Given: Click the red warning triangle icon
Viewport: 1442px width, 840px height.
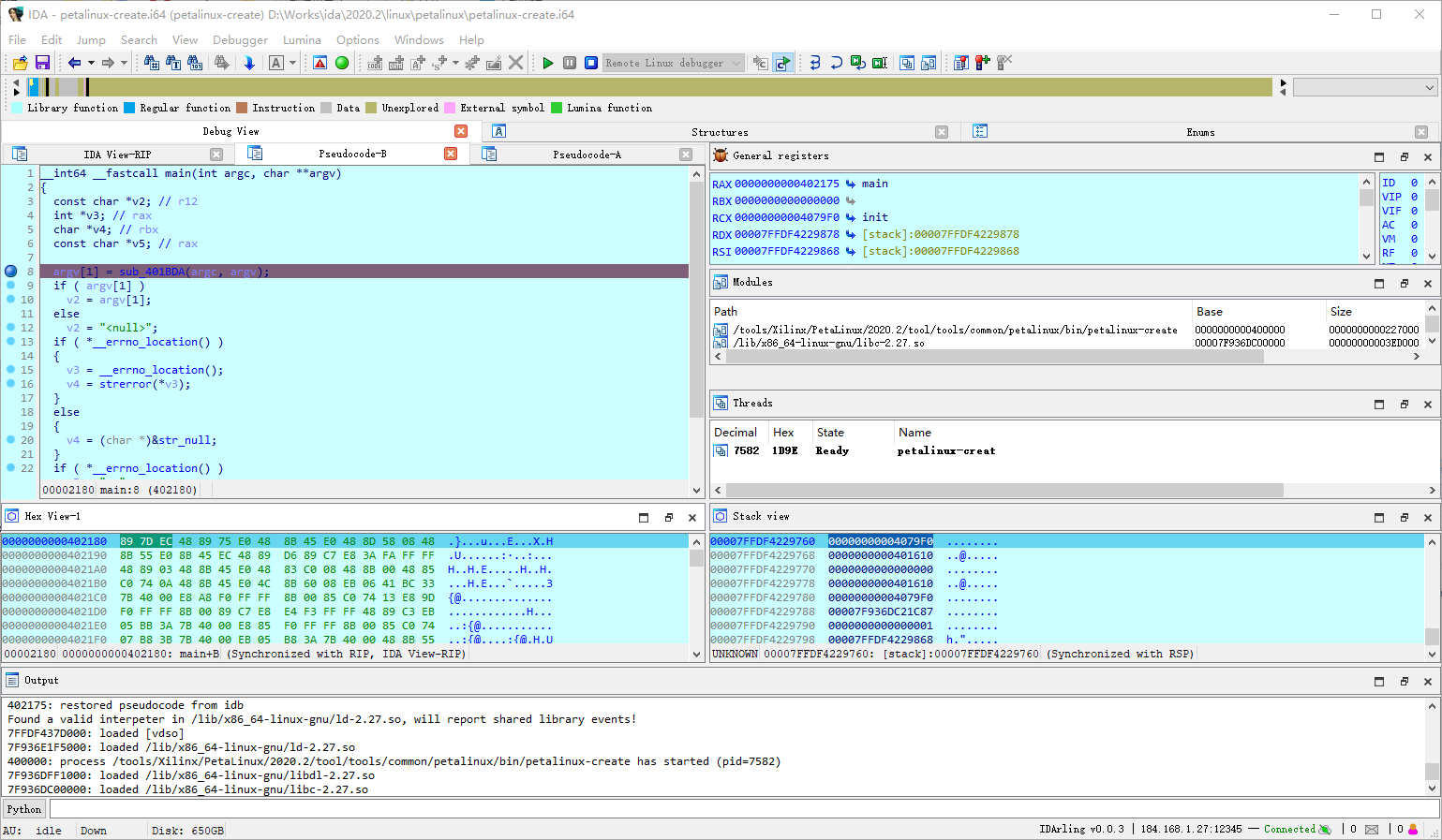Looking at the screenshot, I should (x=320, y=63).
